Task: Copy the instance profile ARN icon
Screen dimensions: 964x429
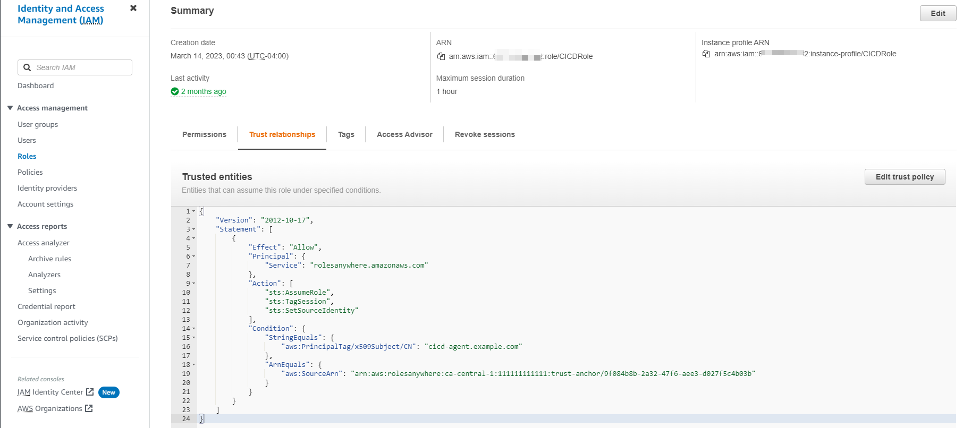Action: [706, 54]
